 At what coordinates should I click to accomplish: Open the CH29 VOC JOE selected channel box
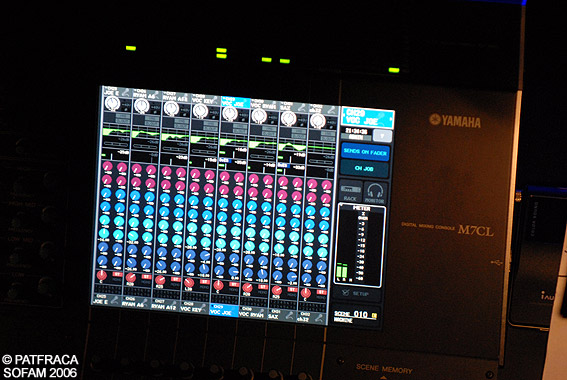pos(367,118)
